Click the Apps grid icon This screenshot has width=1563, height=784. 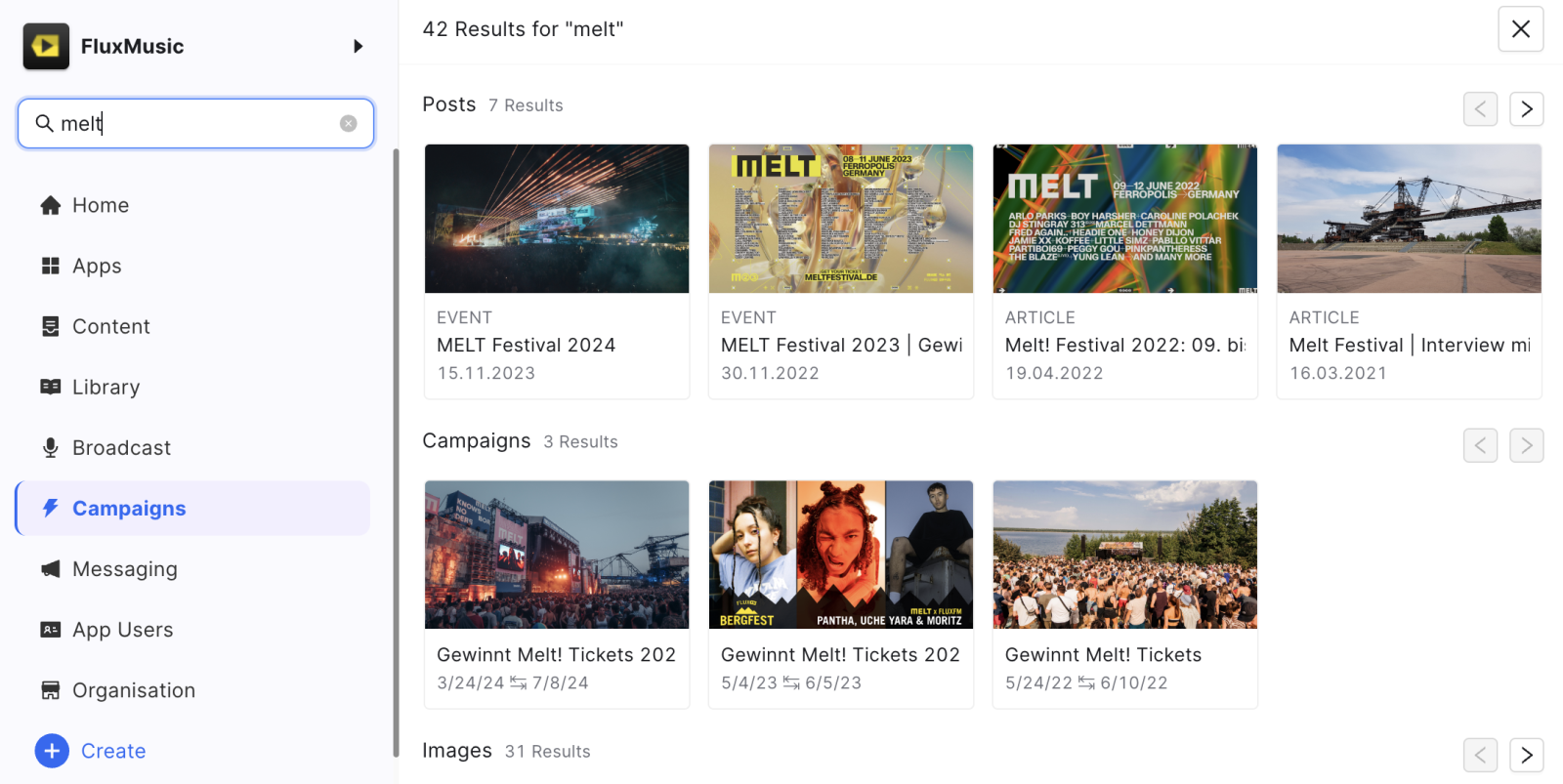click(51, 266)
